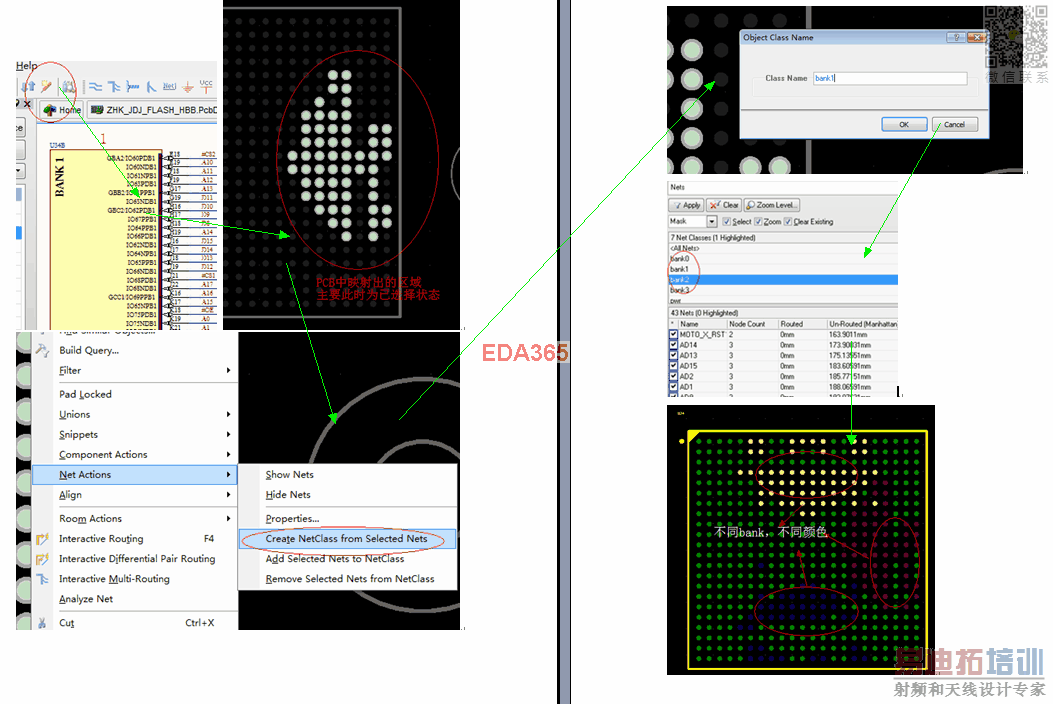Switch to ZHK_JDJ_FLASH_HBB.PcbDoc tab

point(154,109)
